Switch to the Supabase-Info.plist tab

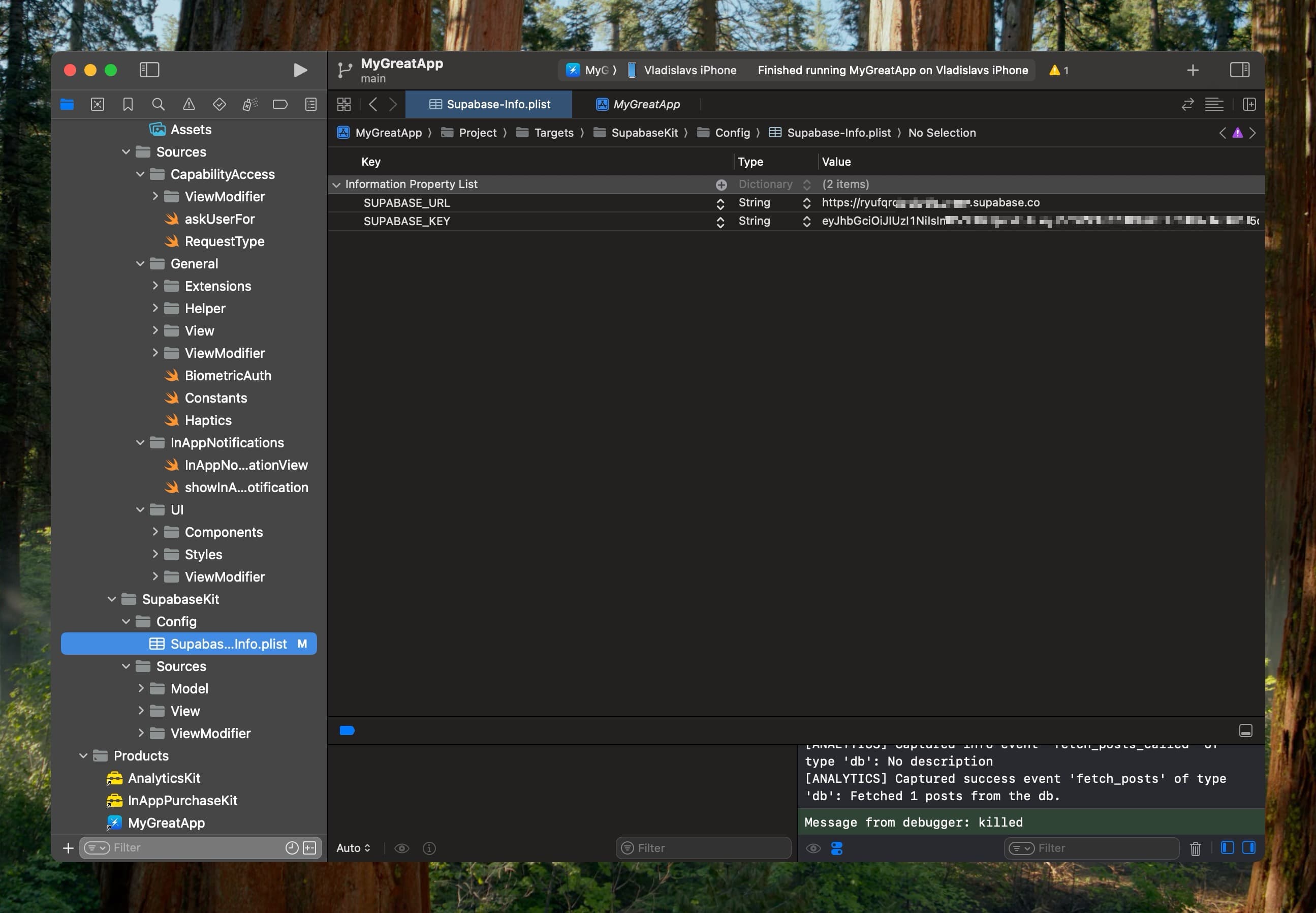click(489, 104)
